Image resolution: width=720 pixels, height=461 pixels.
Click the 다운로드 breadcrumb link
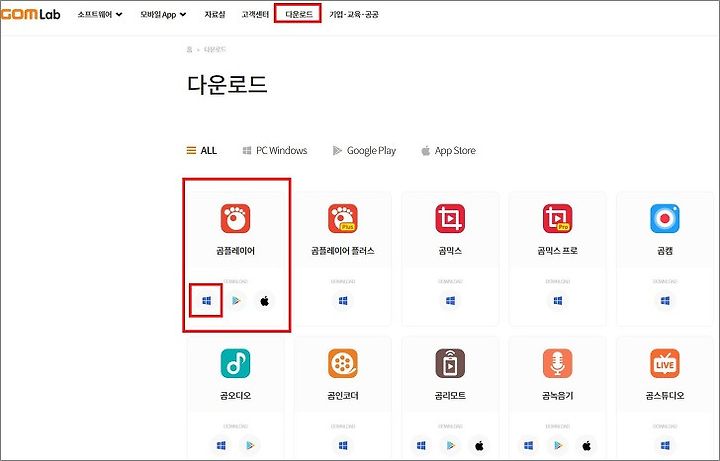pos(215,49)
